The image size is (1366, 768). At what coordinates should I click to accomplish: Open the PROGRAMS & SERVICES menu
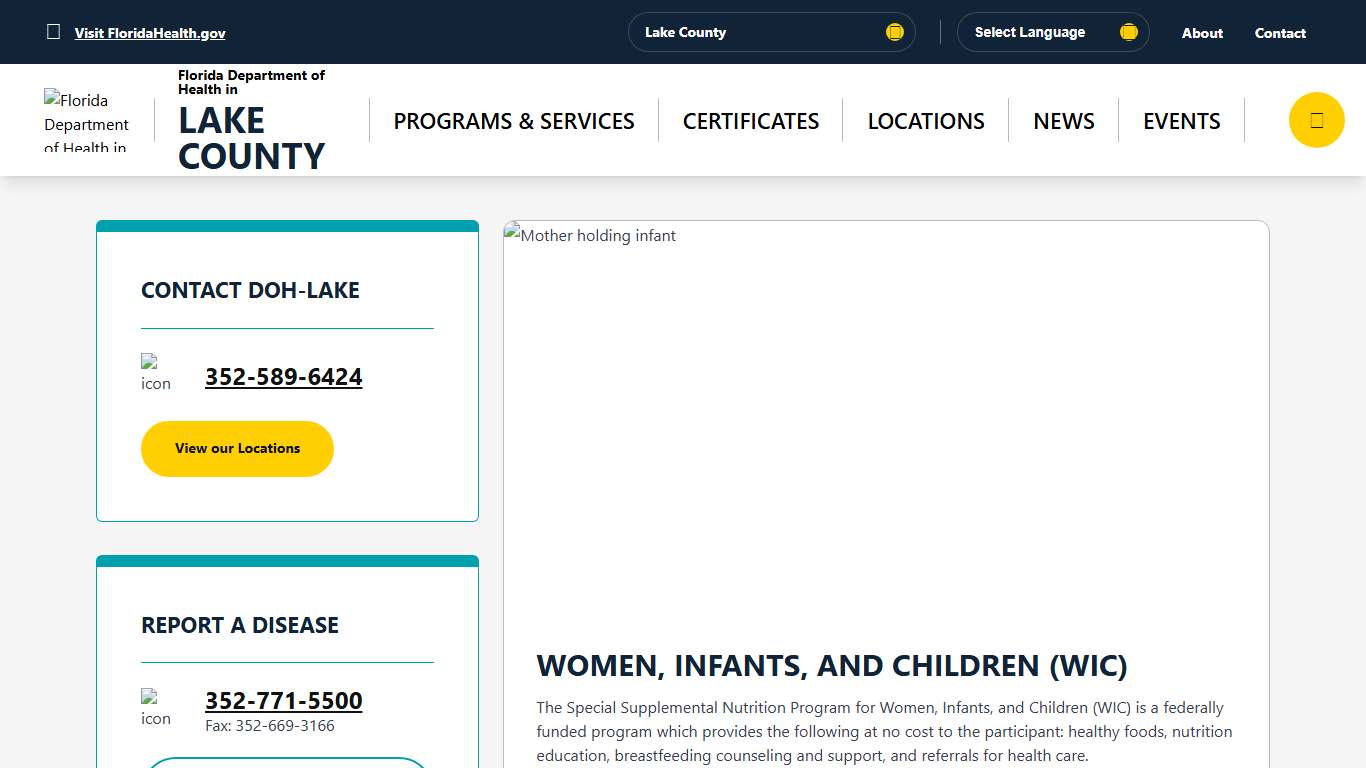(513, 120)
